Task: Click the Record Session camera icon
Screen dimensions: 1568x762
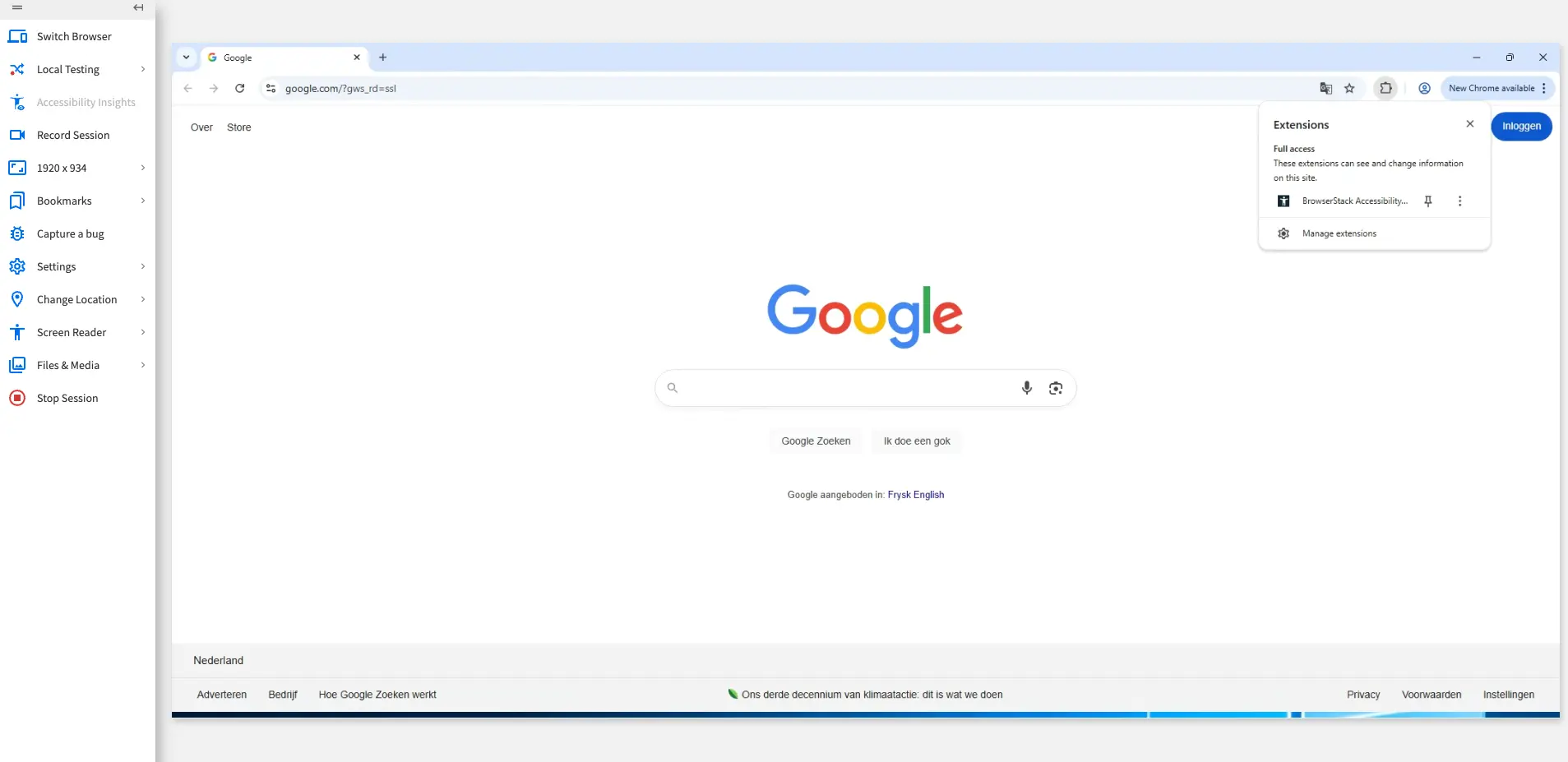Action: (17, 135)
